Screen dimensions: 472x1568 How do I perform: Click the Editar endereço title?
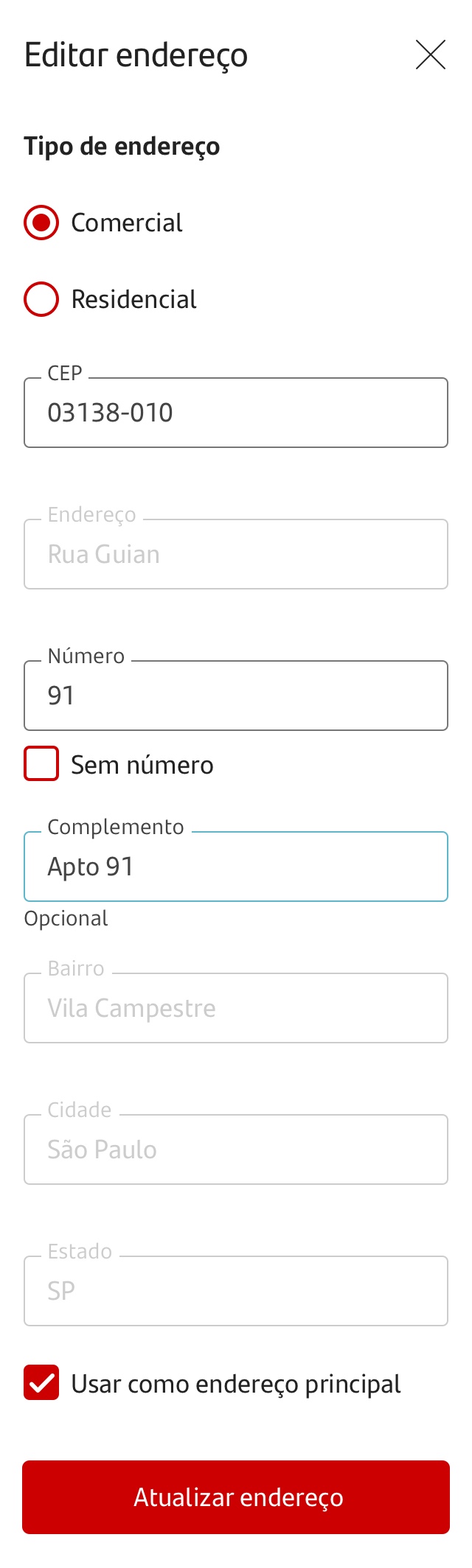pos(136,55)
